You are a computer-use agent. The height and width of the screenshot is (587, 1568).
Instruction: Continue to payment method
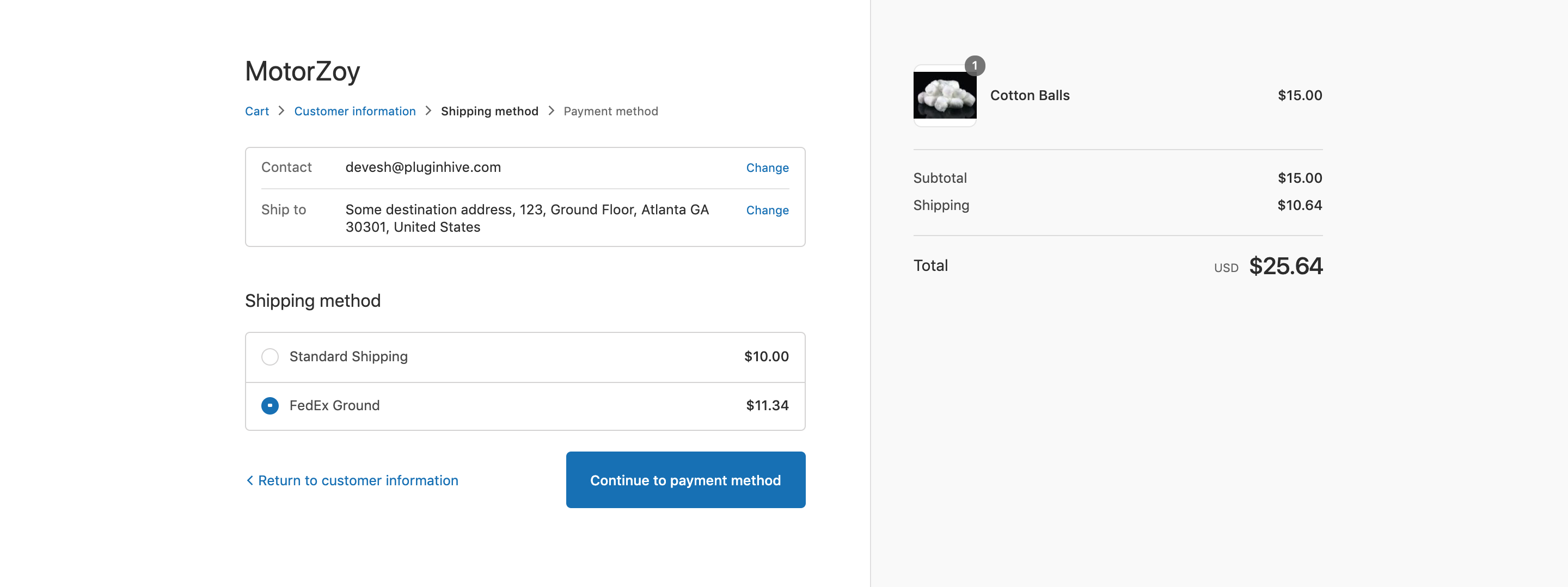pyautogui.click(x=685, y=480)
